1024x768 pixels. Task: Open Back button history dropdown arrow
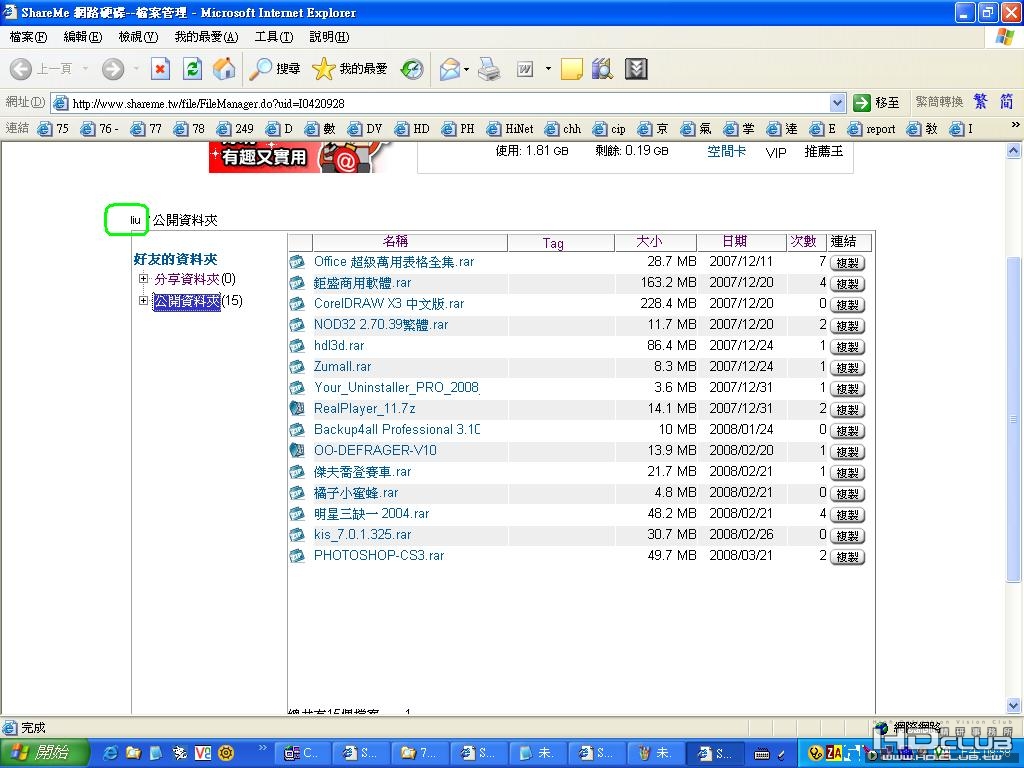coord(85,69)
